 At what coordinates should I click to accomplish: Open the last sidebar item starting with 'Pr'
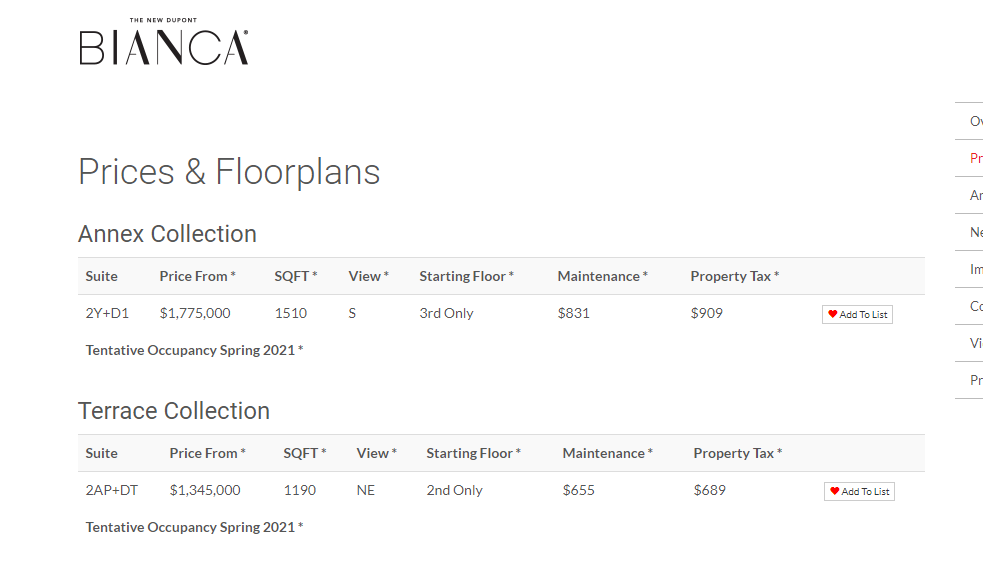975,380
